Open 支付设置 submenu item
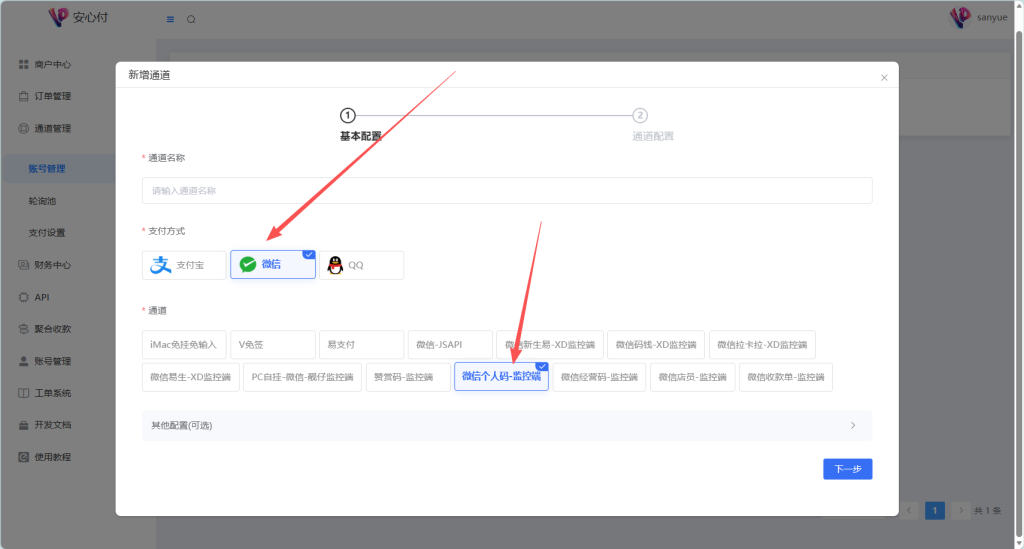Viewport: 1024px width, 549px height. [46, 232]
